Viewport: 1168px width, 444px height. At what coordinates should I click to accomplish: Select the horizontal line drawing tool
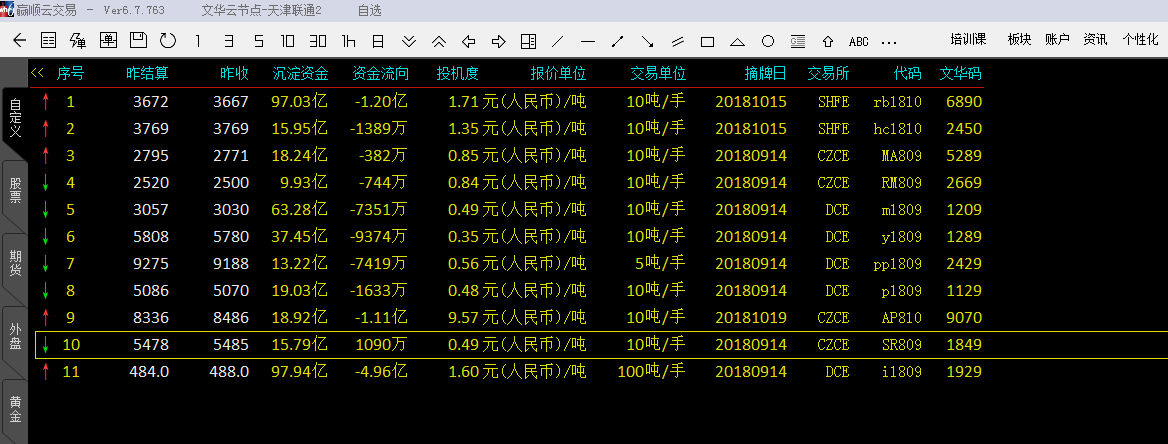(x=588, y=41)
